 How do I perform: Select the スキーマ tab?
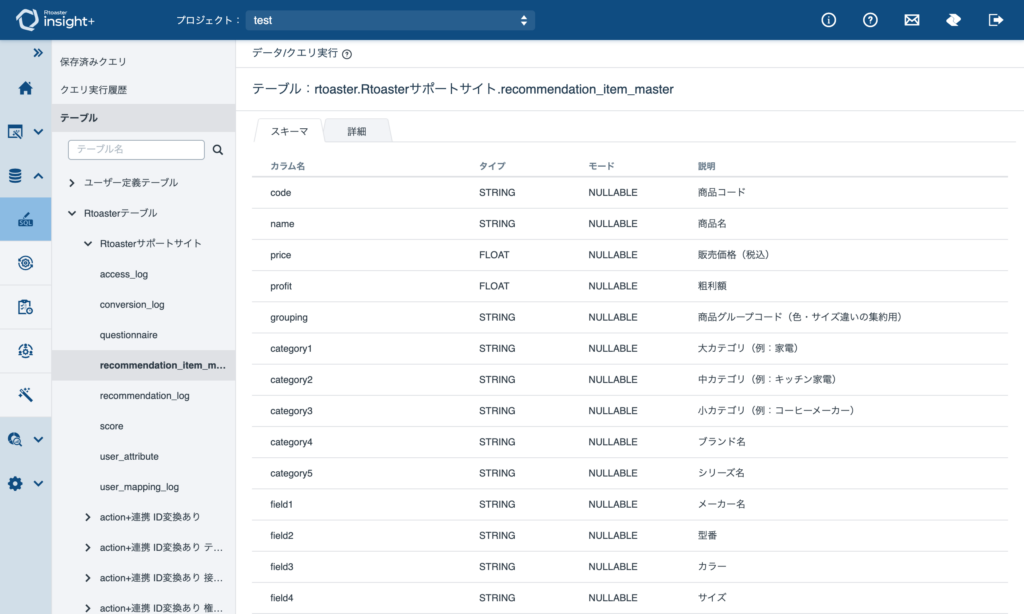click(289, 131)
